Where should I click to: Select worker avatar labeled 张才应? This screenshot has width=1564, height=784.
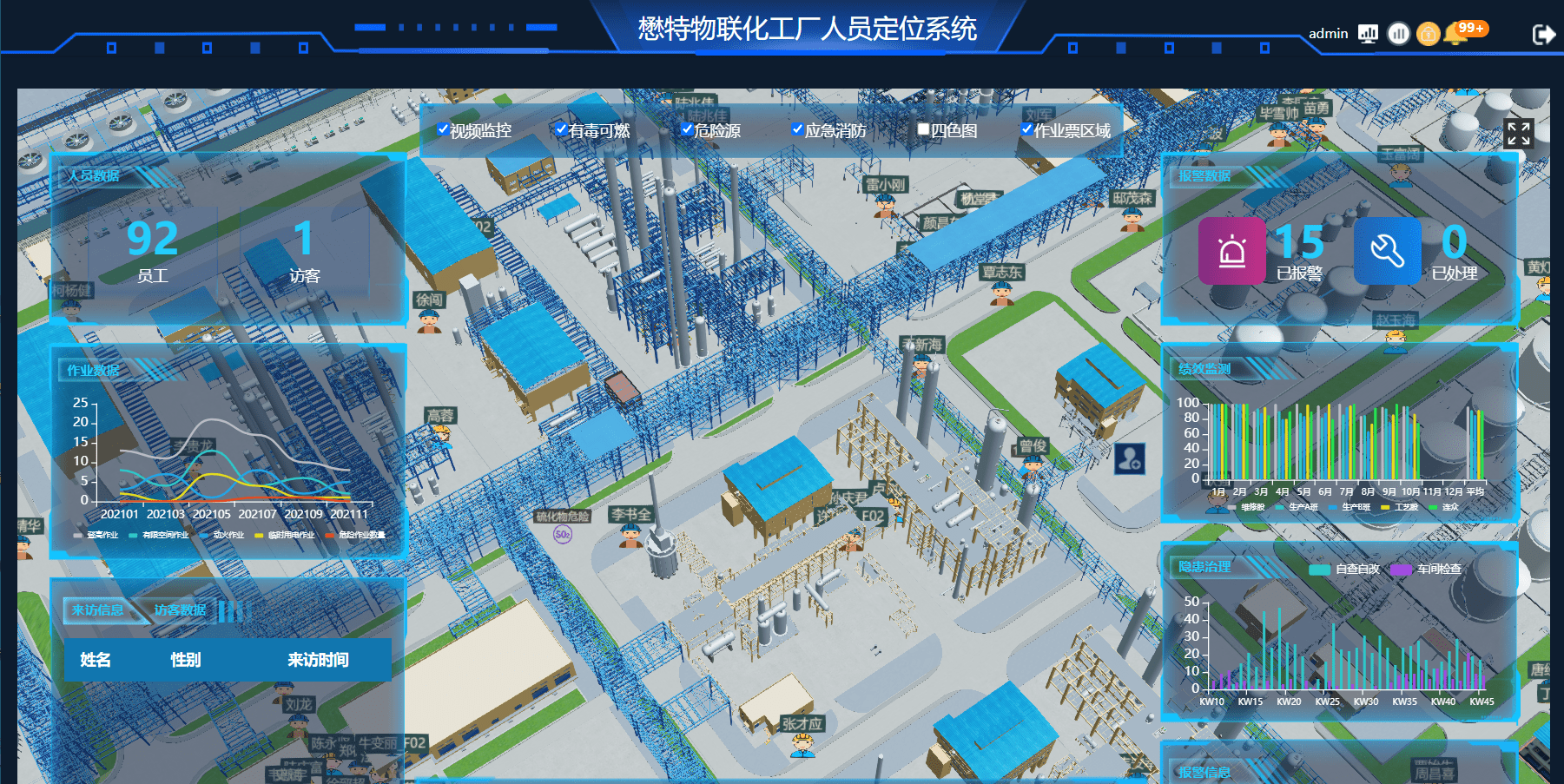click(802, 745)
